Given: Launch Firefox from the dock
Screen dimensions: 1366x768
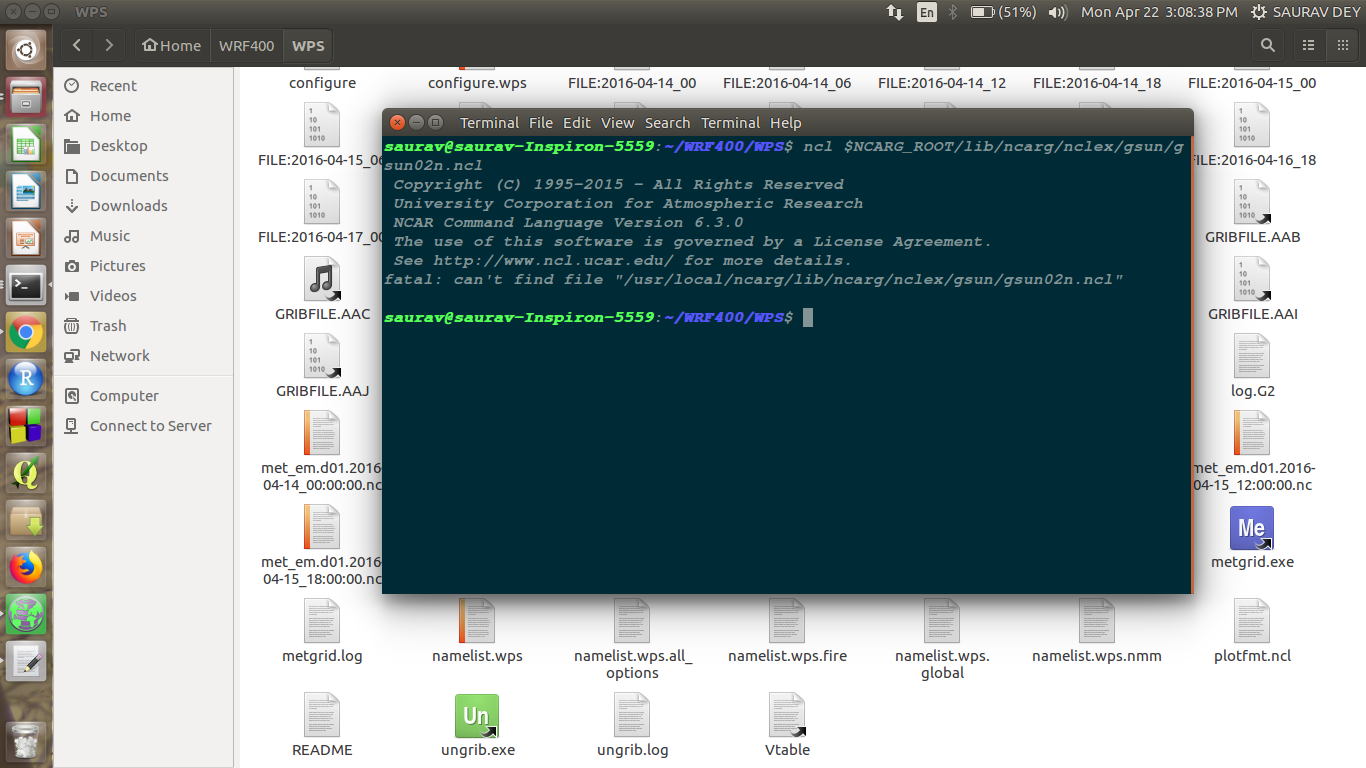Looking at the screenshot, I should tap(26, 567).
